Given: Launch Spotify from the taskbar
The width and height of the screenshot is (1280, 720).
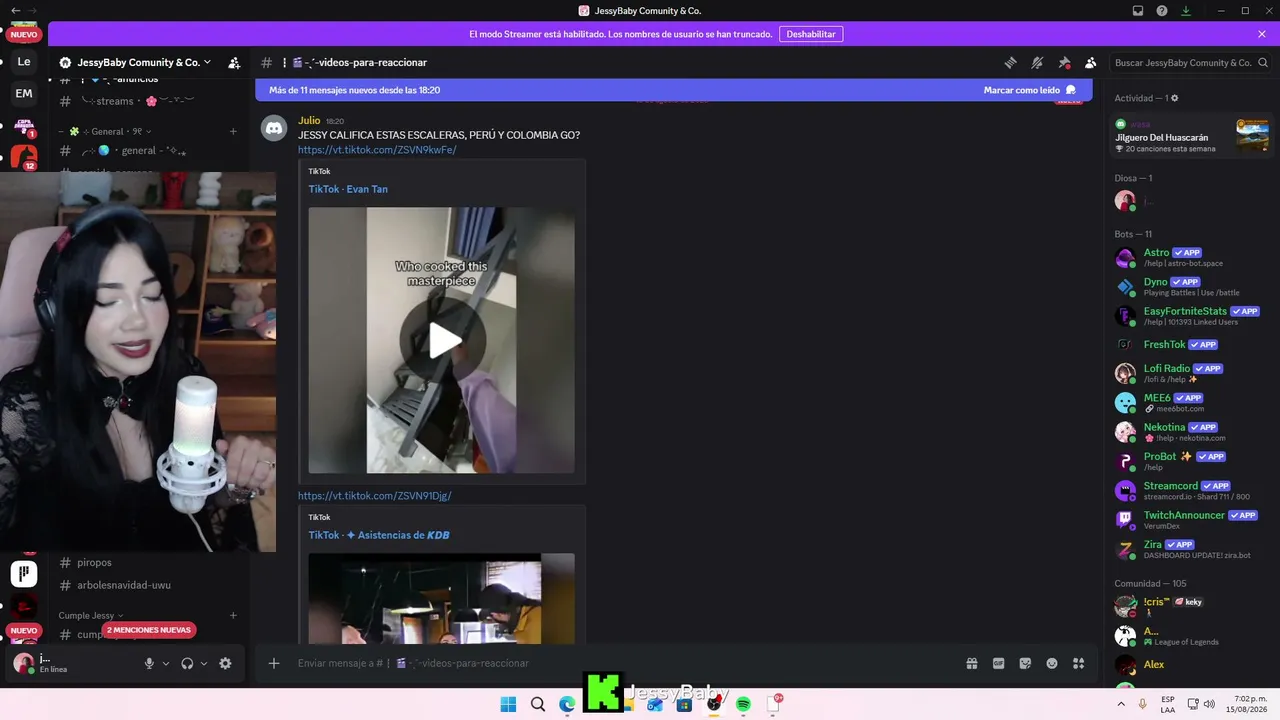Looking at the screenshot, I should pyautogui.click(x=743, y=704).
